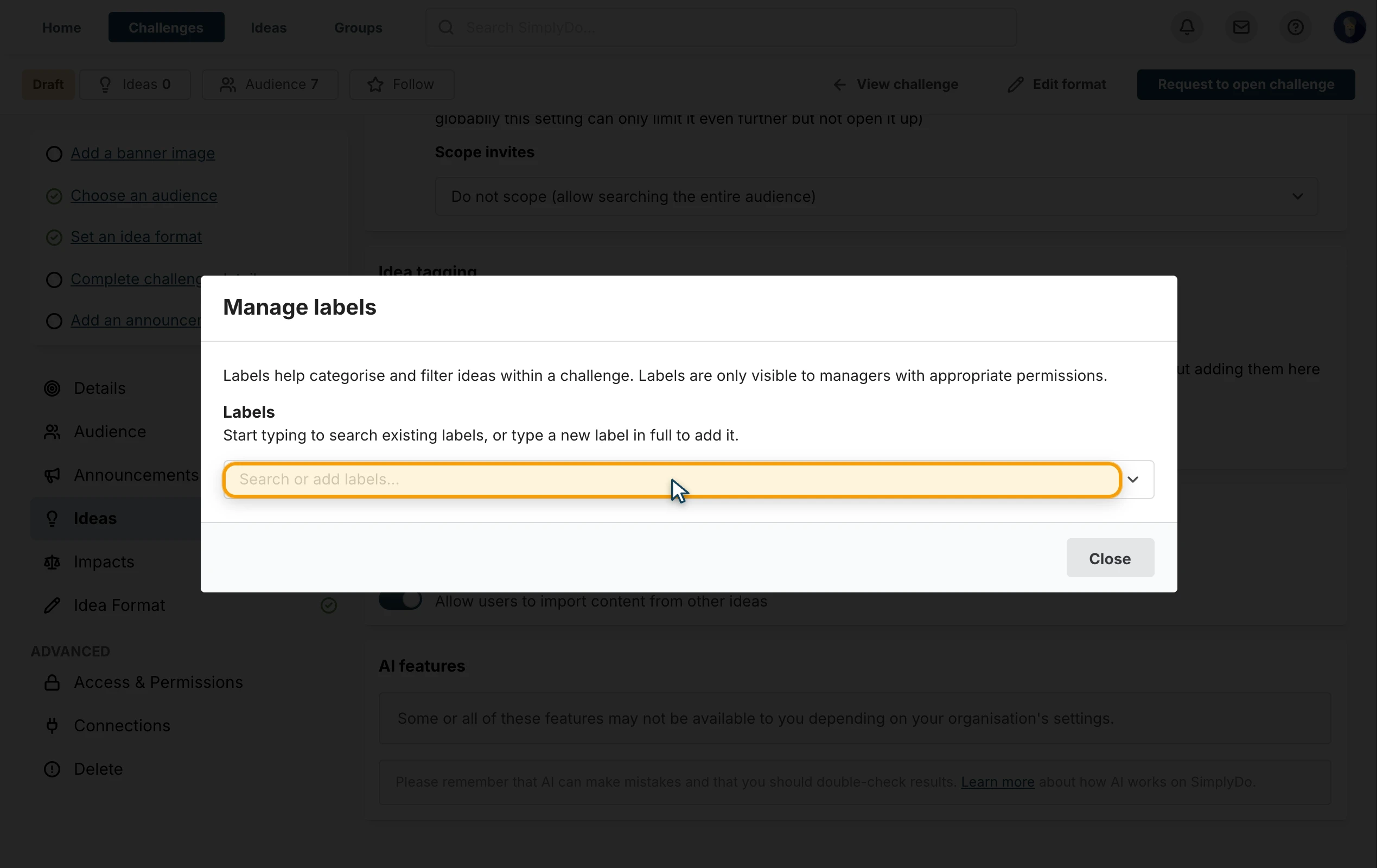Toggle import content from other ideas switch

[x=400, y=601]
